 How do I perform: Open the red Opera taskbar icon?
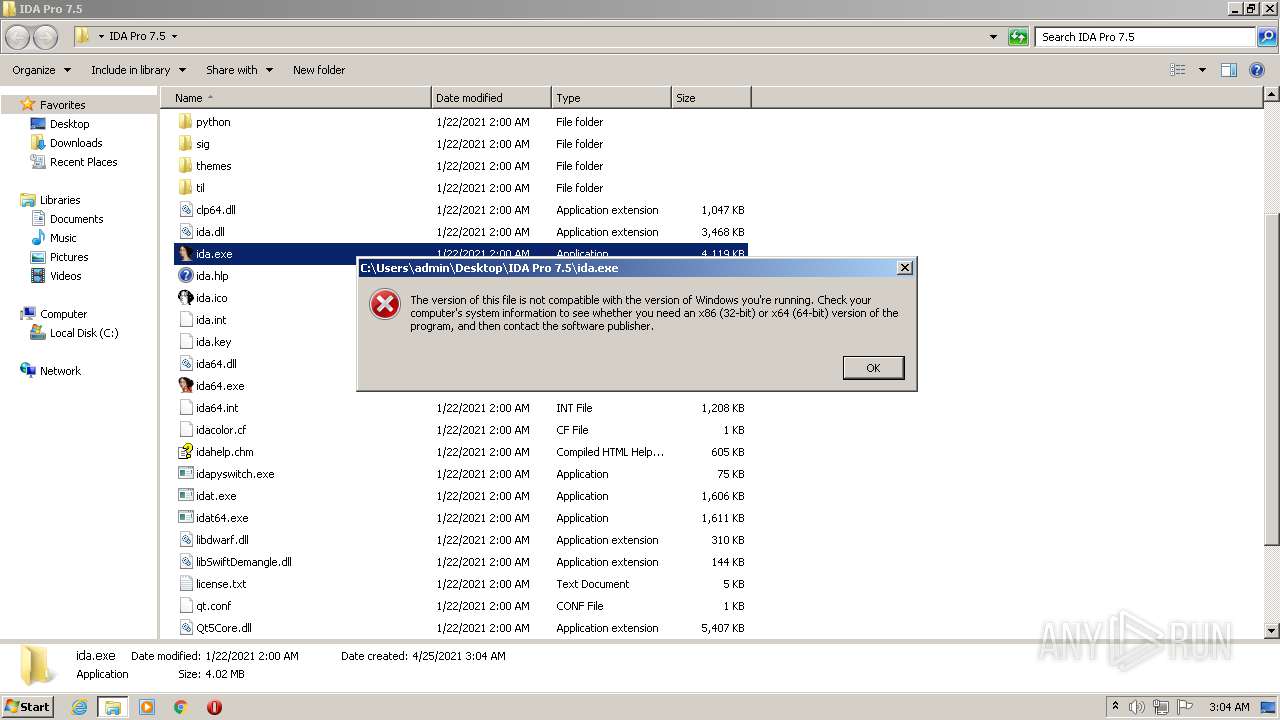[214, 707]
